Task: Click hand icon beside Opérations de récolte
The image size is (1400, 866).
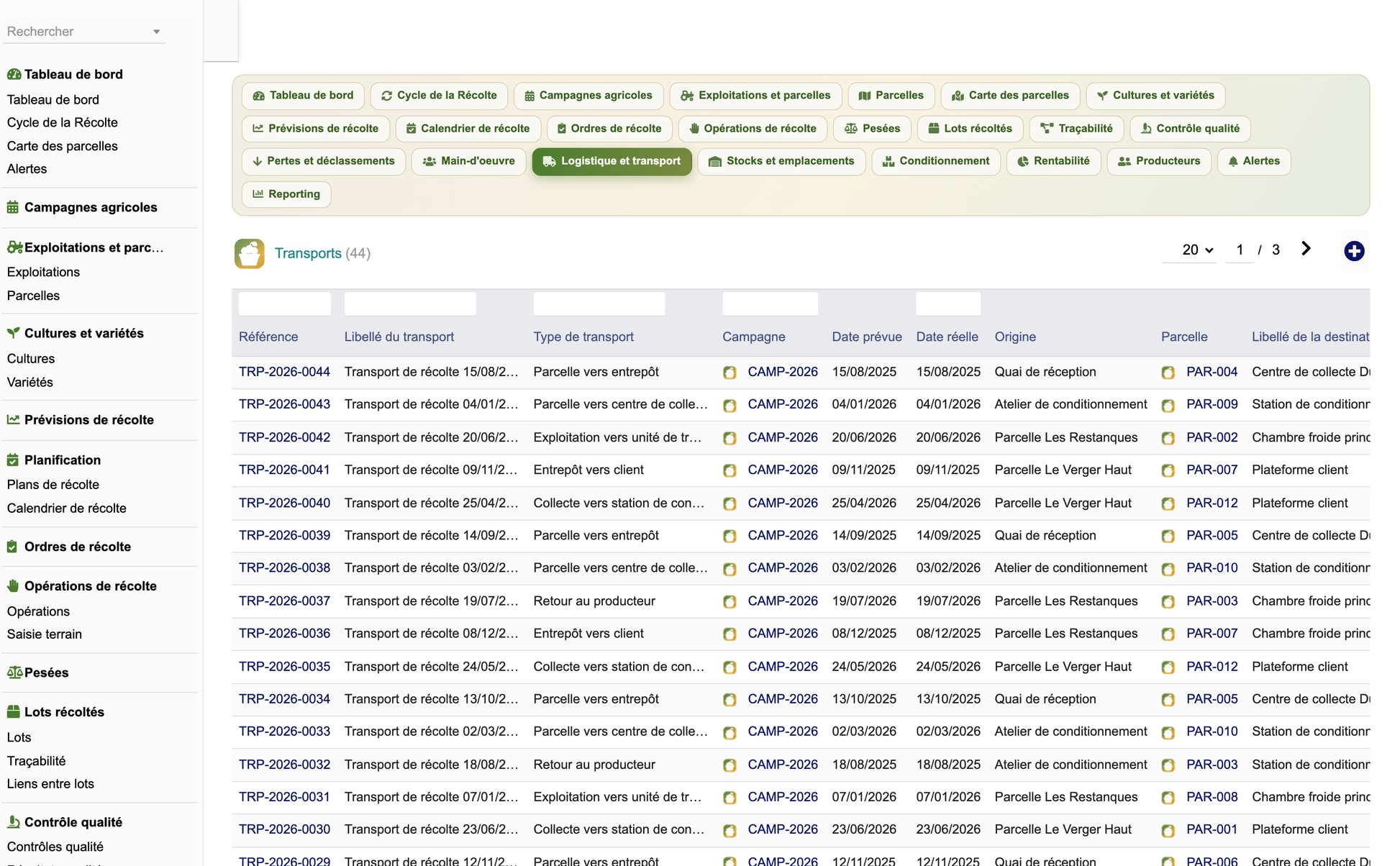Action: [13, 586]
